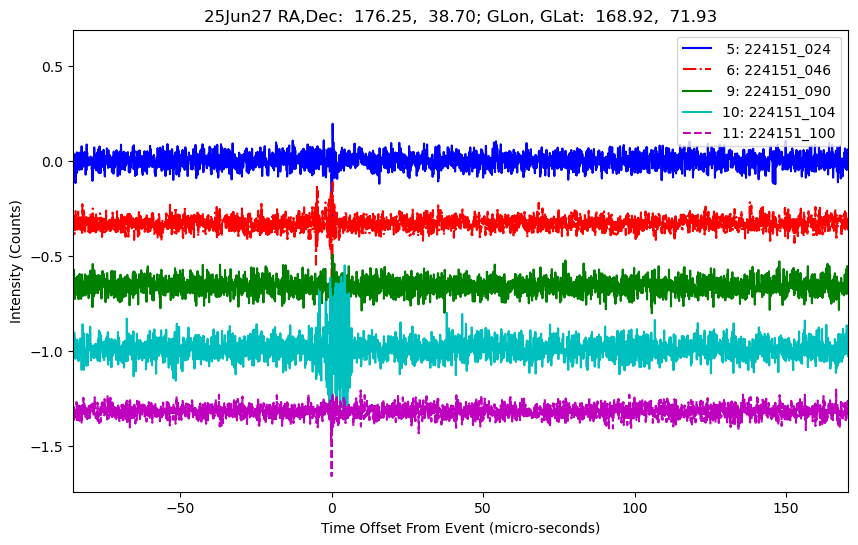858x545 pixels.
Task: Click the y-axis tick label '0.0'
Action: 53,162
